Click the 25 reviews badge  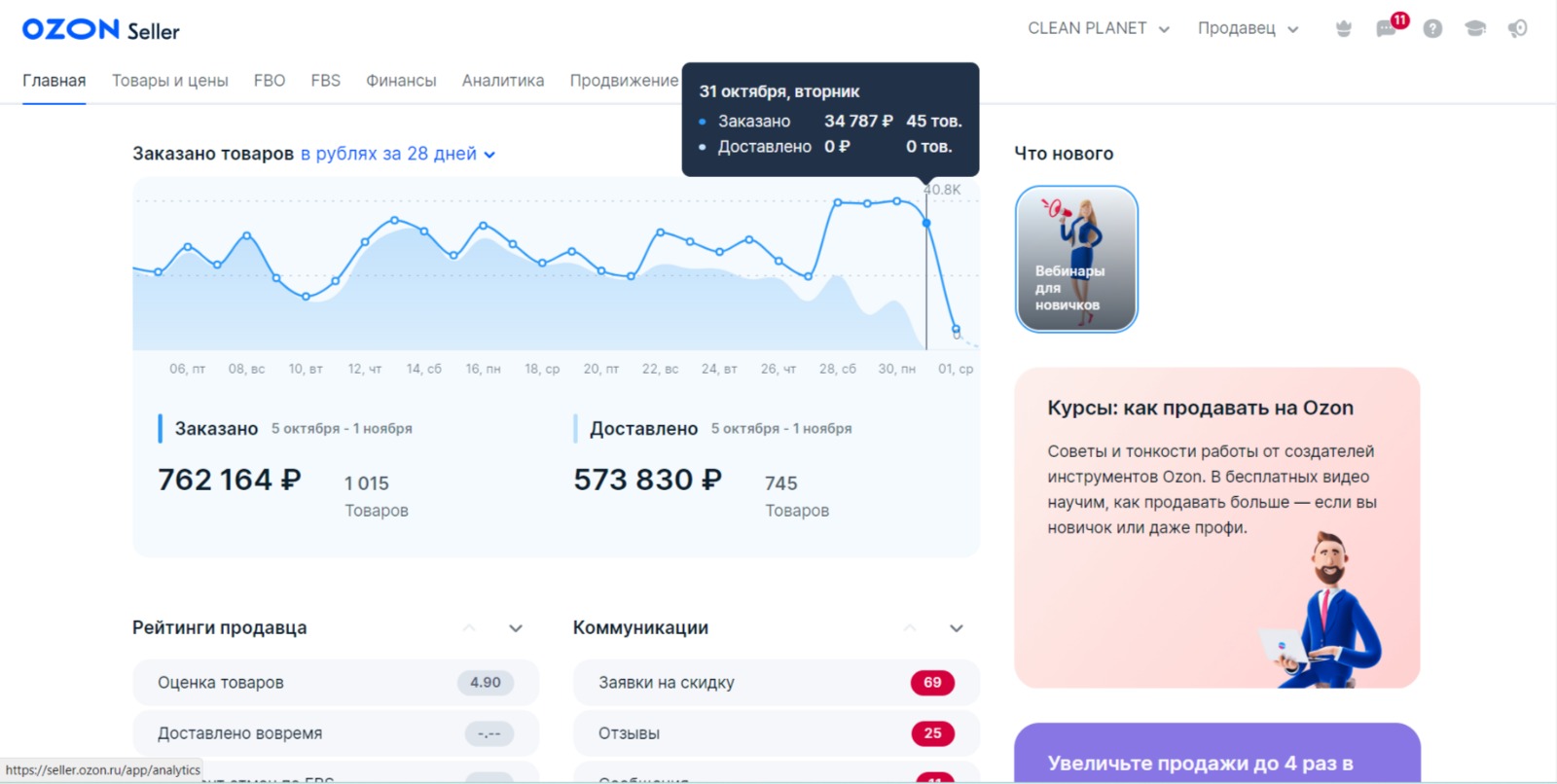tap(932, 733)
